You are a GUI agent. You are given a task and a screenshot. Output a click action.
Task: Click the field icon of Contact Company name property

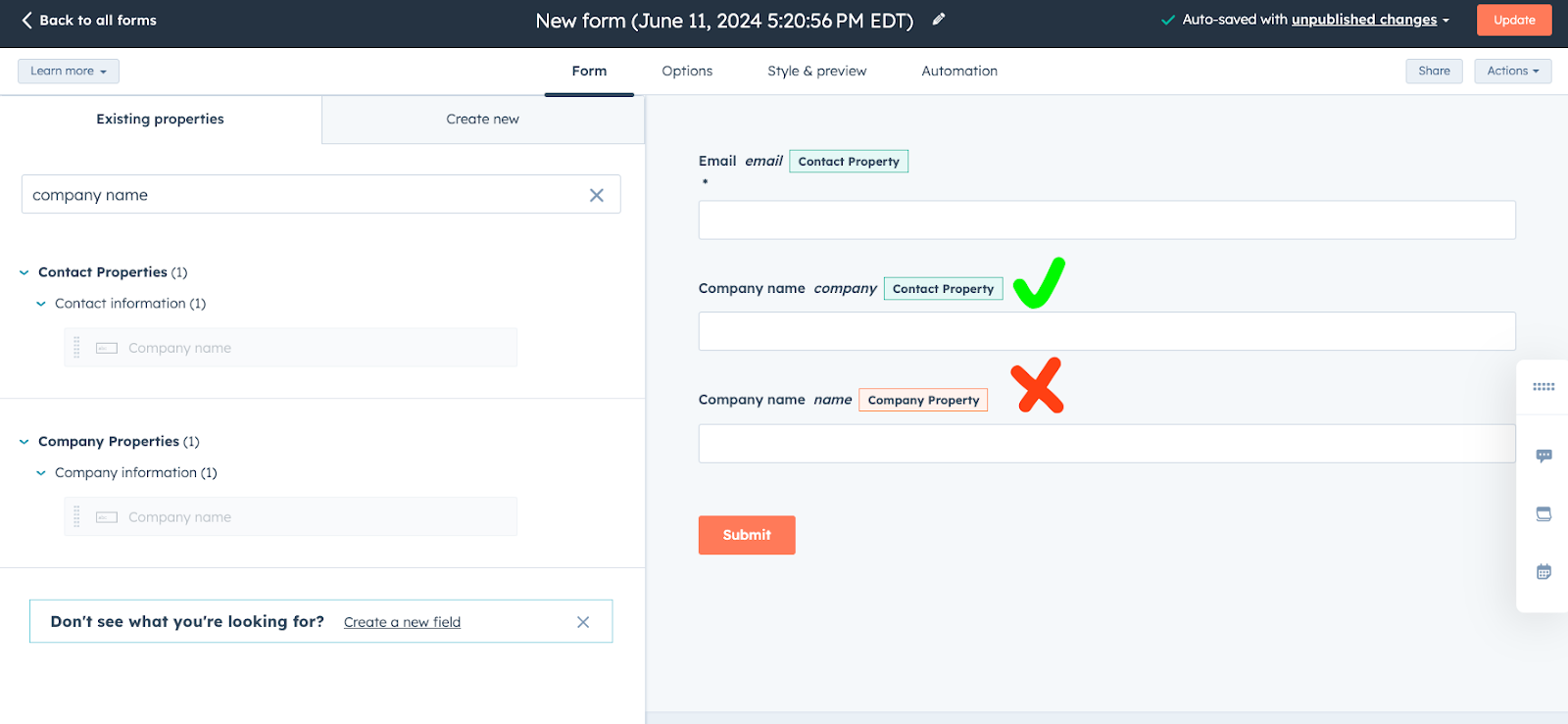click(x=107, y=348)
